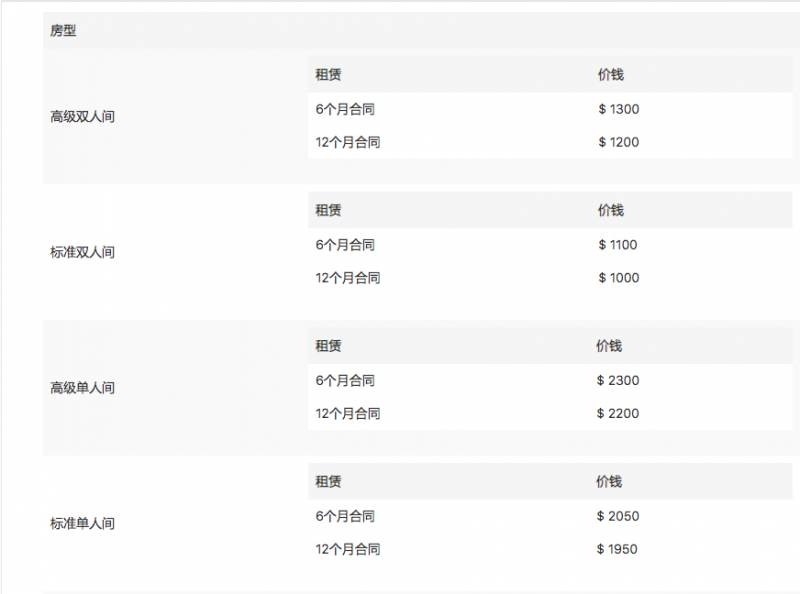Select the 高级双人间 room type cell
The width and height of the screenshot is (800, 594).
82,117
